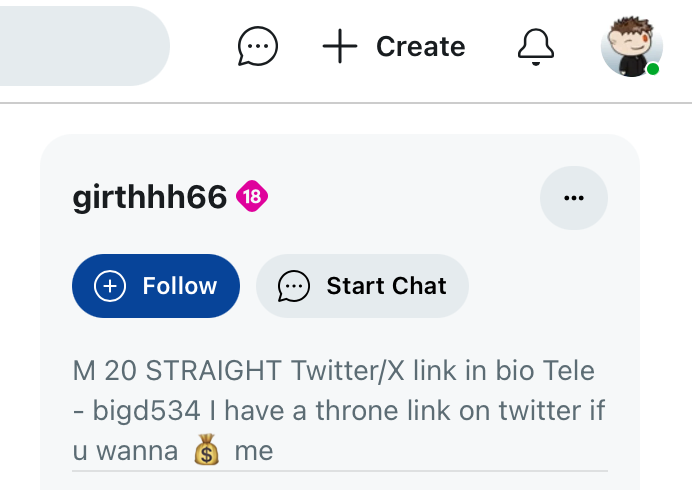Click the bio text mentioning Twitter/X link
The width and height of the screenshot is (692, 490).
click(340, 411)
